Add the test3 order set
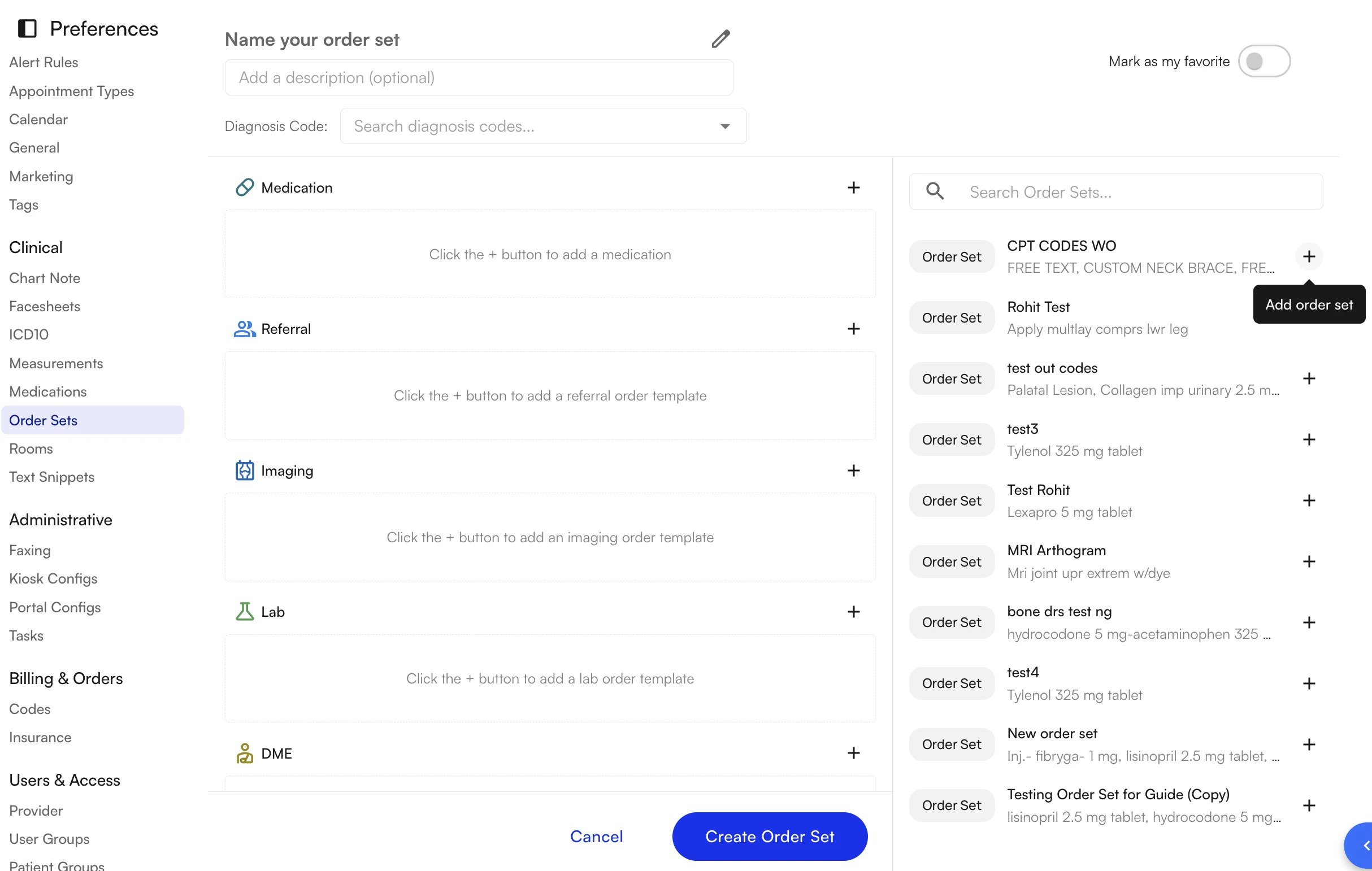Viewport: 1372px width, 871px height. 1309,439
